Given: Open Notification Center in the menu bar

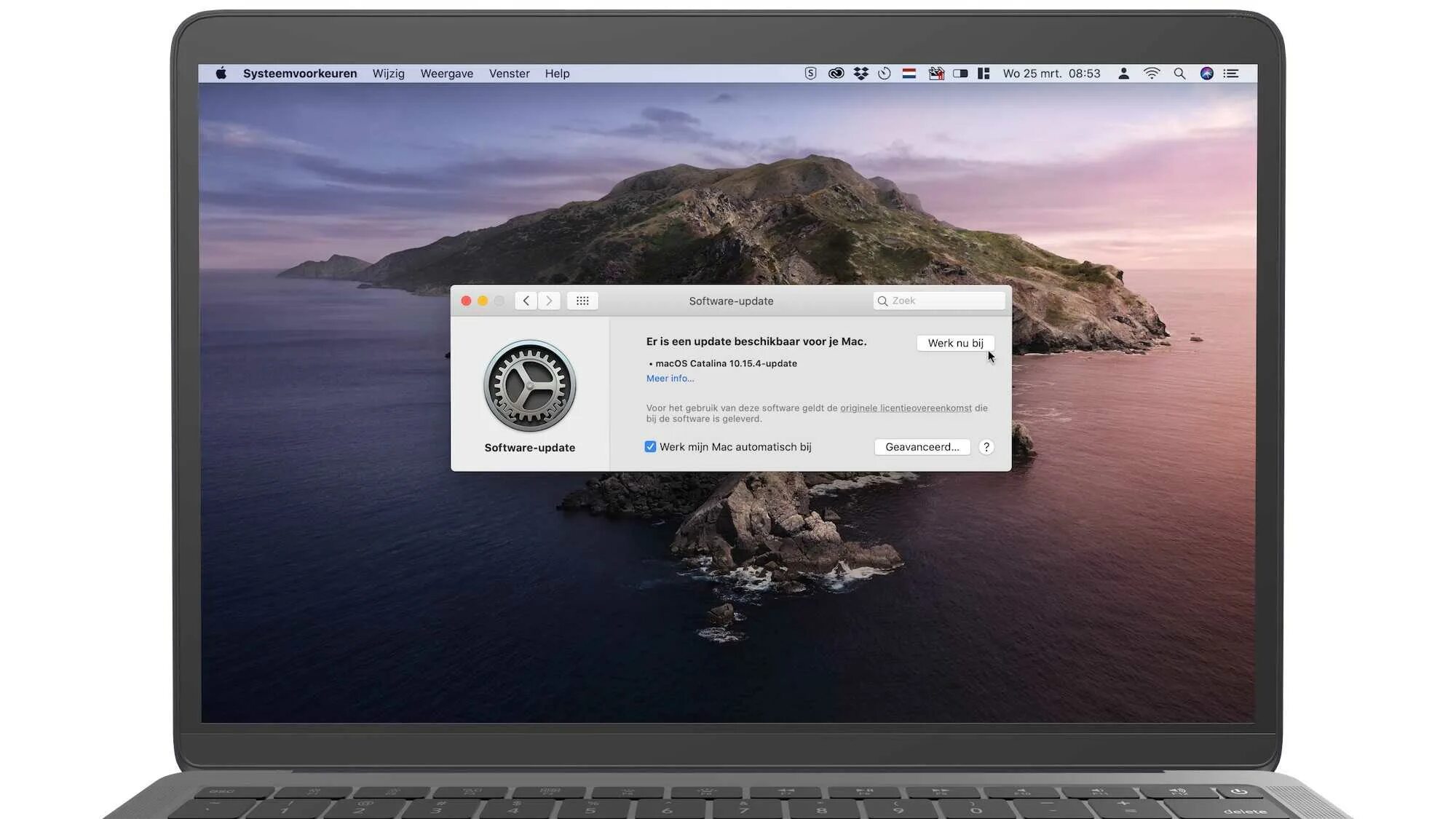Looking at the screenshot, I should pyautogui.click(x=1231, y=73).
